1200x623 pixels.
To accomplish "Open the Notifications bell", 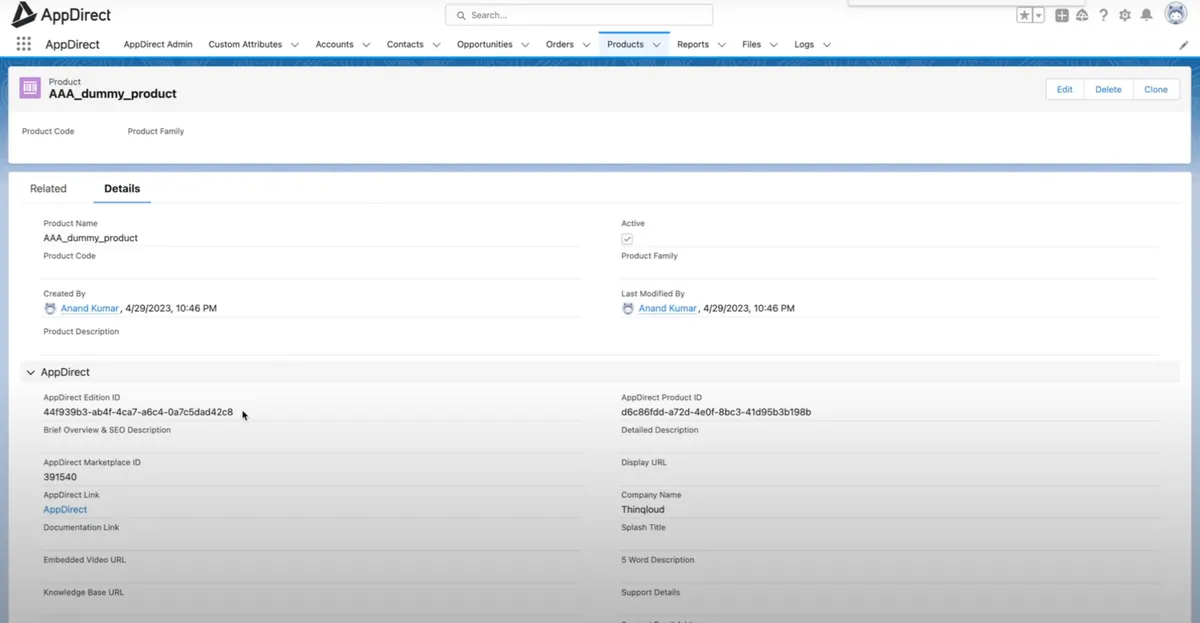I will (x=1146, y=15).
